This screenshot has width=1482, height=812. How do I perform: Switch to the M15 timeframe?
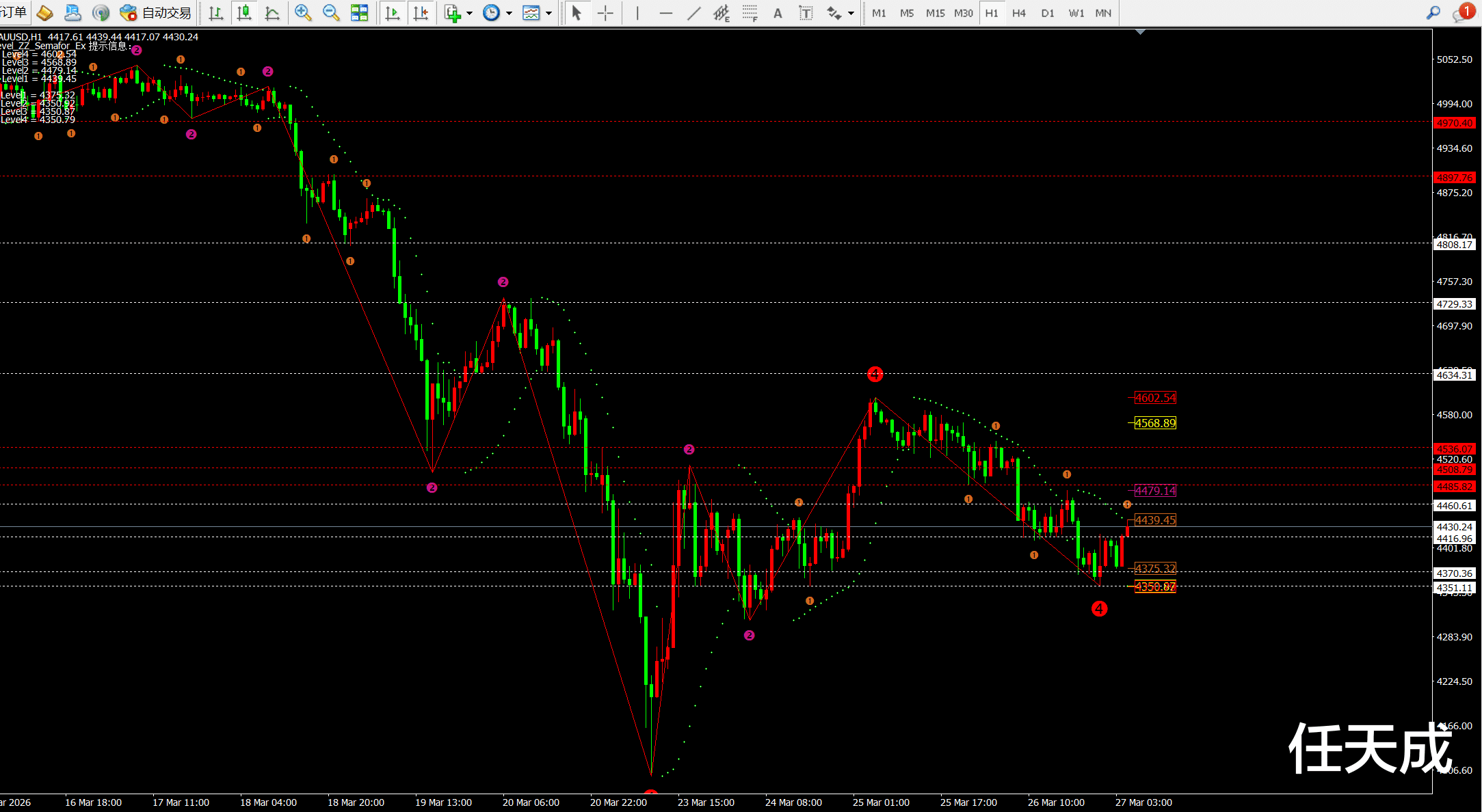935,13
